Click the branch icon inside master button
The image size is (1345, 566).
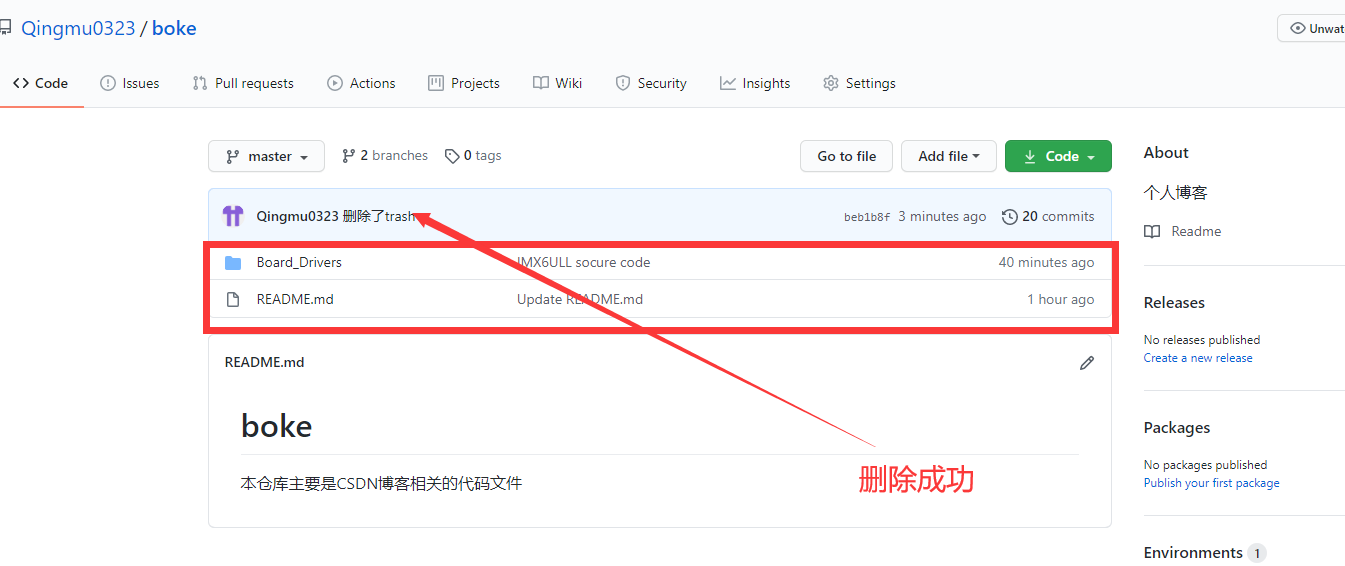click(x=233, y=156)
